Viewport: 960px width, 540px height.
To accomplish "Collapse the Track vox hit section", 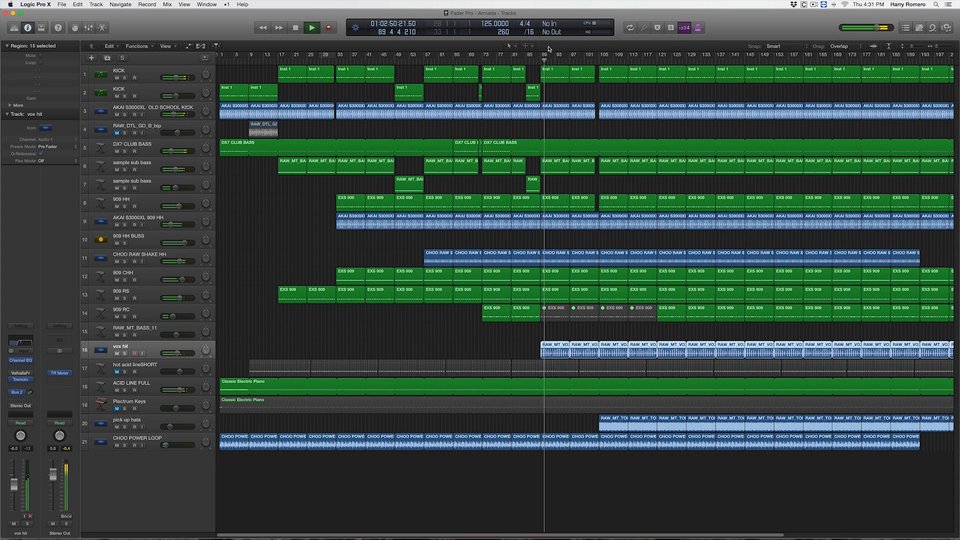I will 7,114.
